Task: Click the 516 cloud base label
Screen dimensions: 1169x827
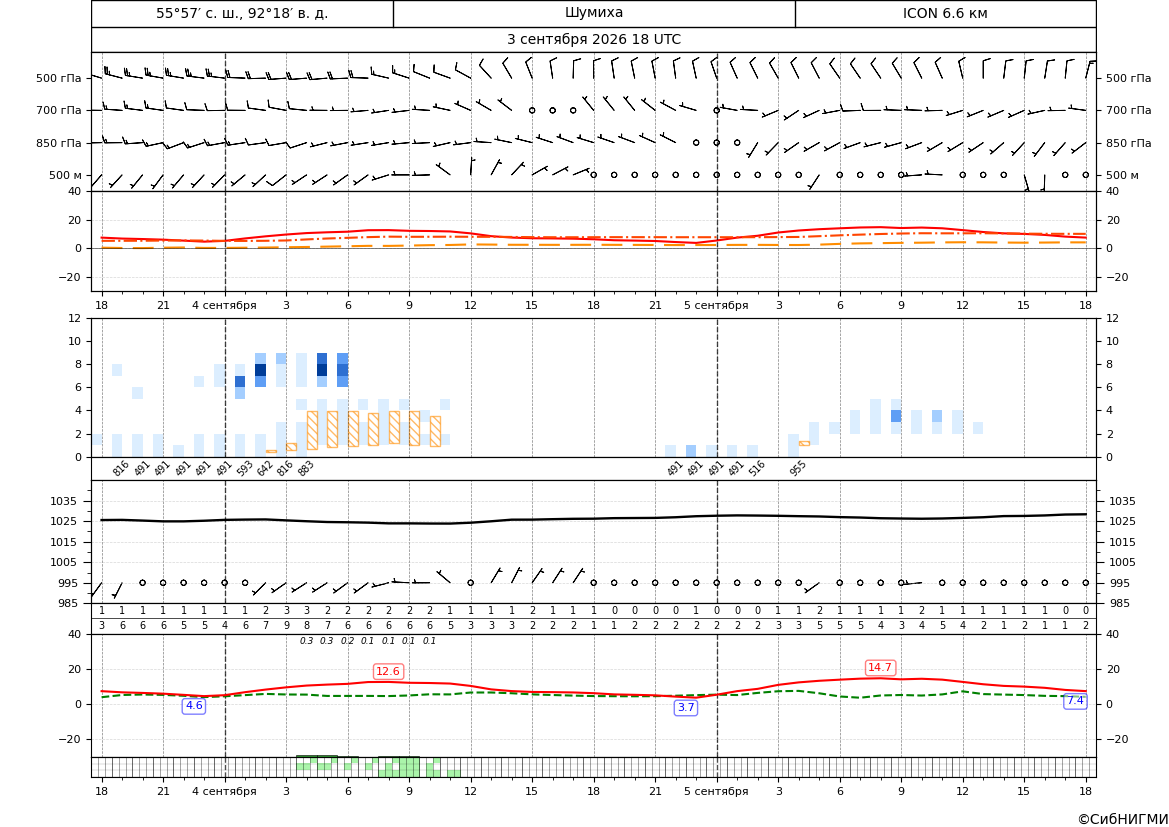Action: [x=757, y=468]
